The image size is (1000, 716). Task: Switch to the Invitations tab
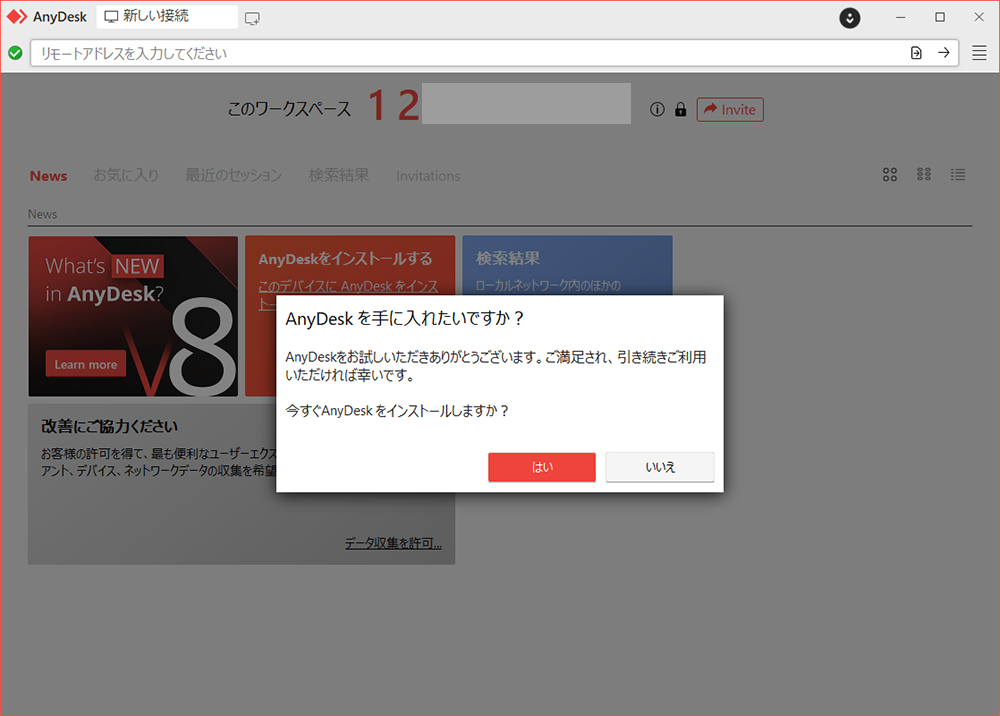click(x=428, y=176)
